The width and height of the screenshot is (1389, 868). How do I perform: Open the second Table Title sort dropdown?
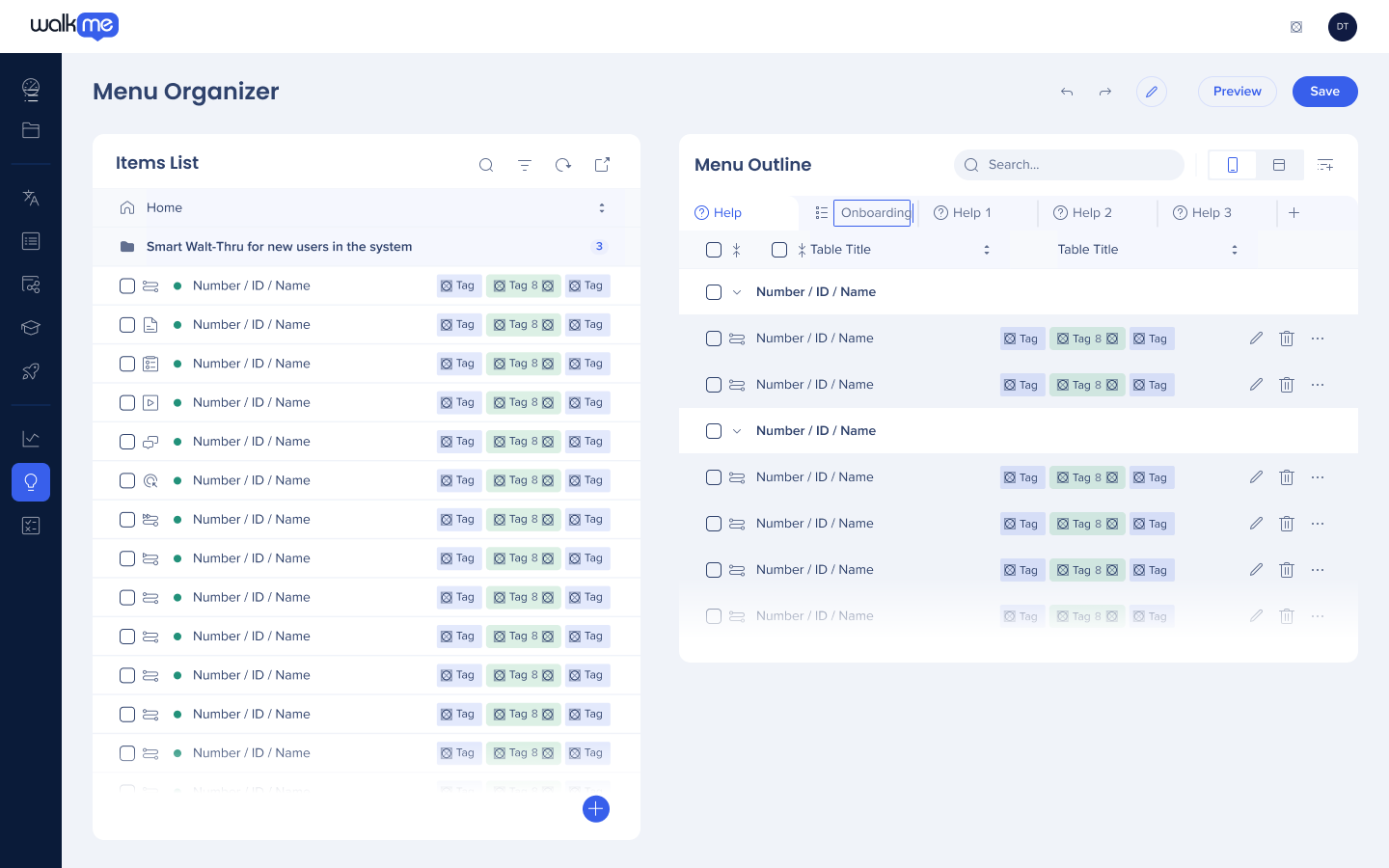tap(1235, 250)
